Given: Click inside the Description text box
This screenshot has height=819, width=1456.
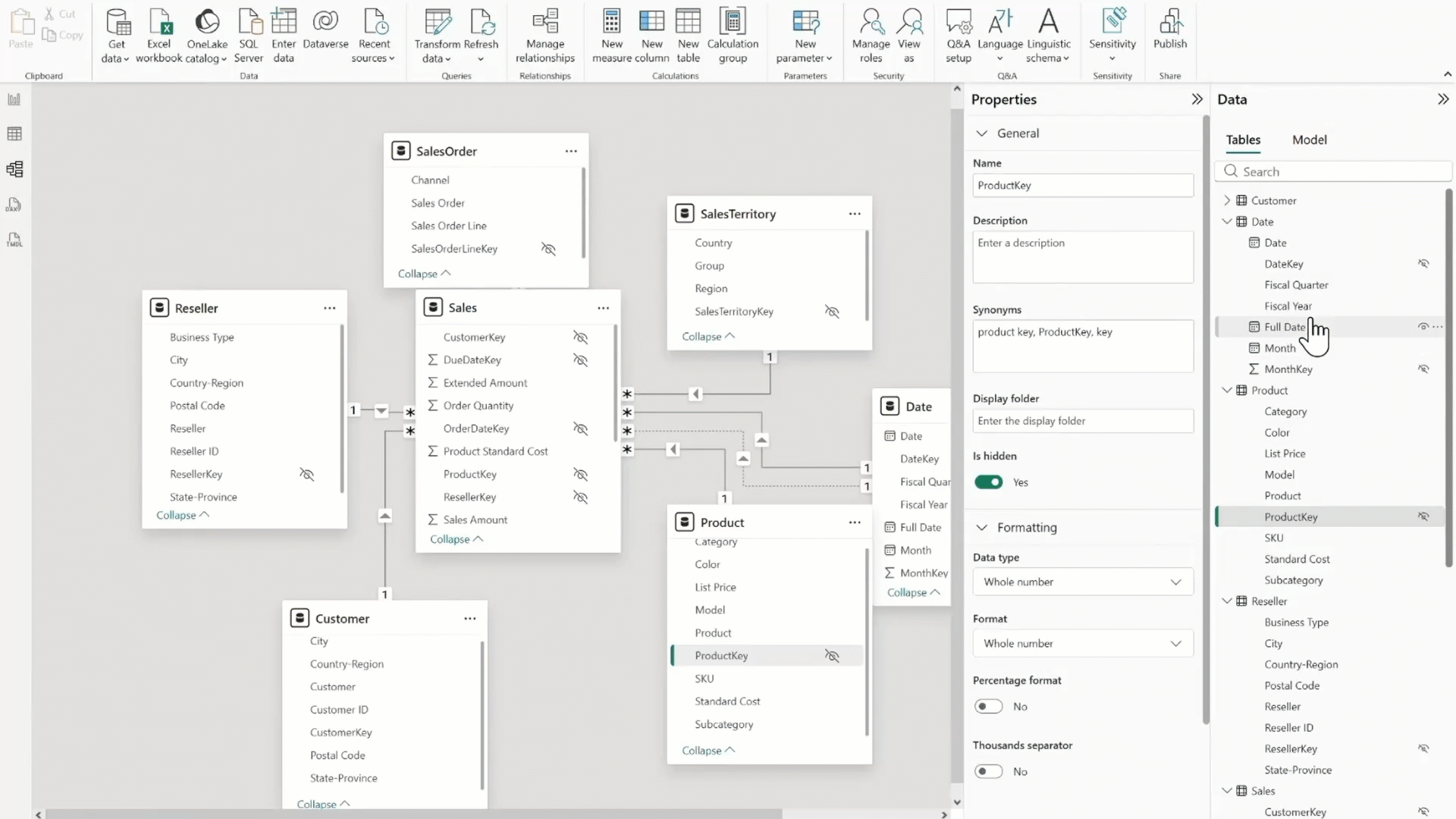Looking at the screenshot, I should pos(1083,256).
